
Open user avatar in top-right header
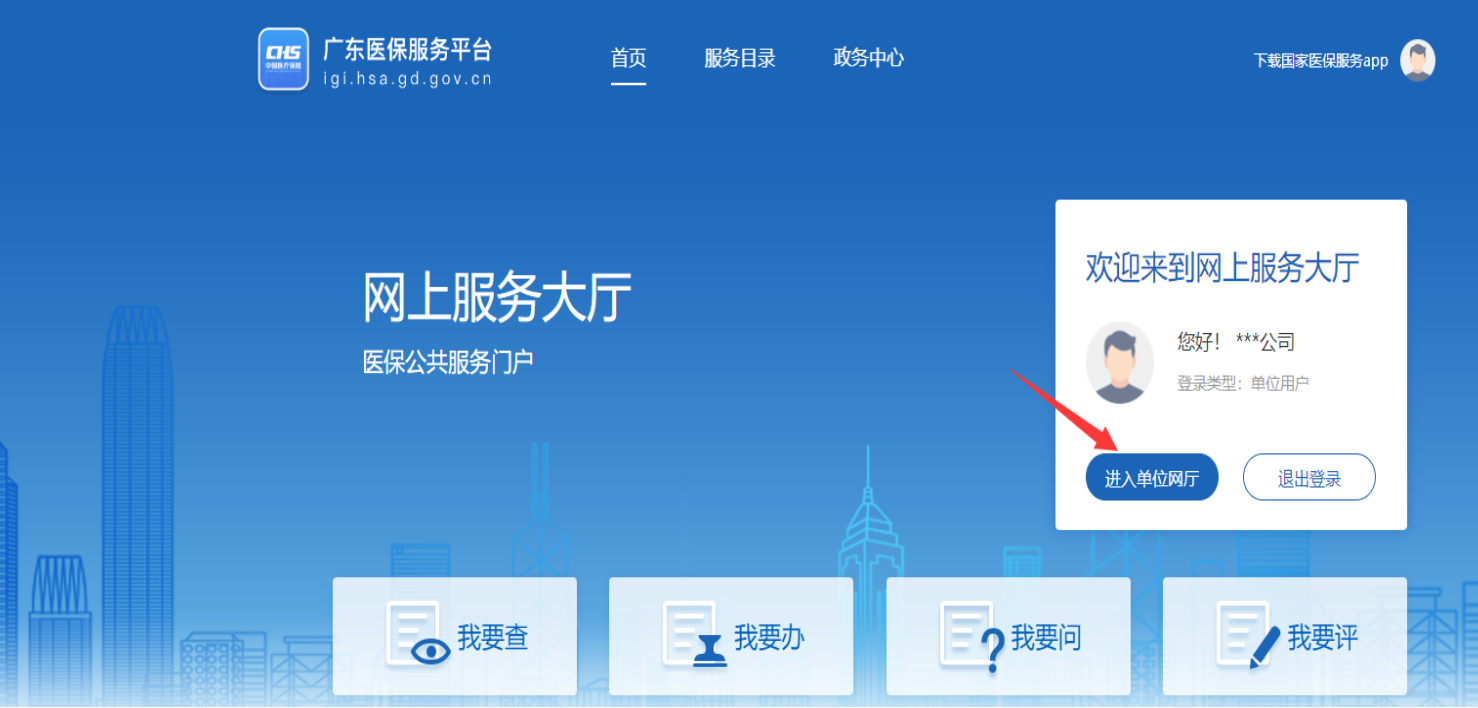pos(1417,60)
